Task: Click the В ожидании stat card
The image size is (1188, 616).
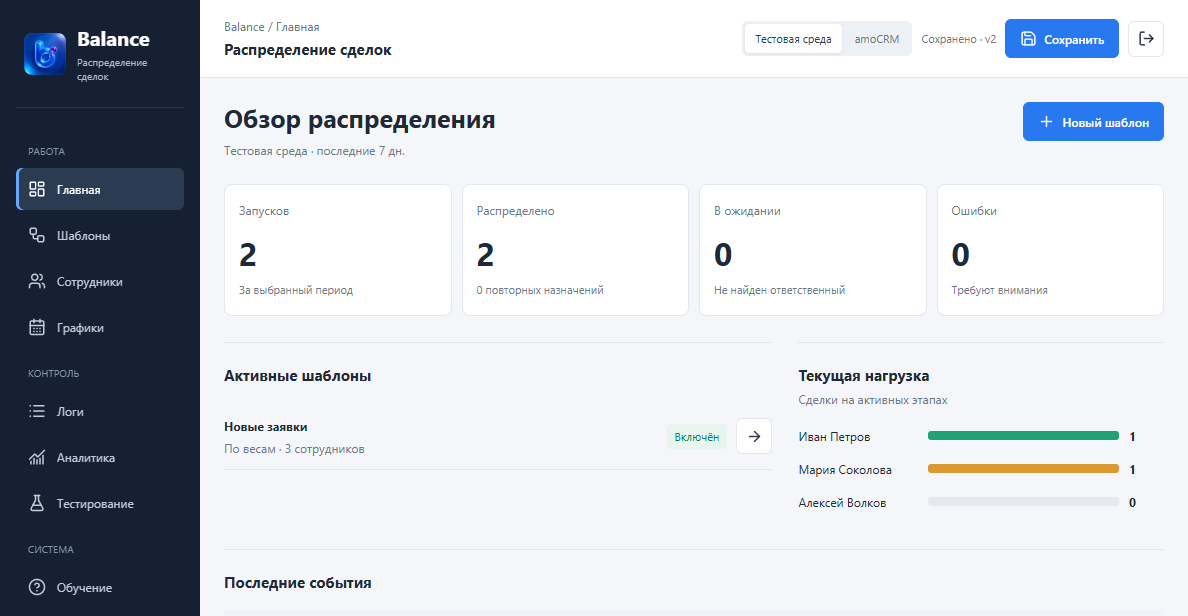Action: [813, 250]
